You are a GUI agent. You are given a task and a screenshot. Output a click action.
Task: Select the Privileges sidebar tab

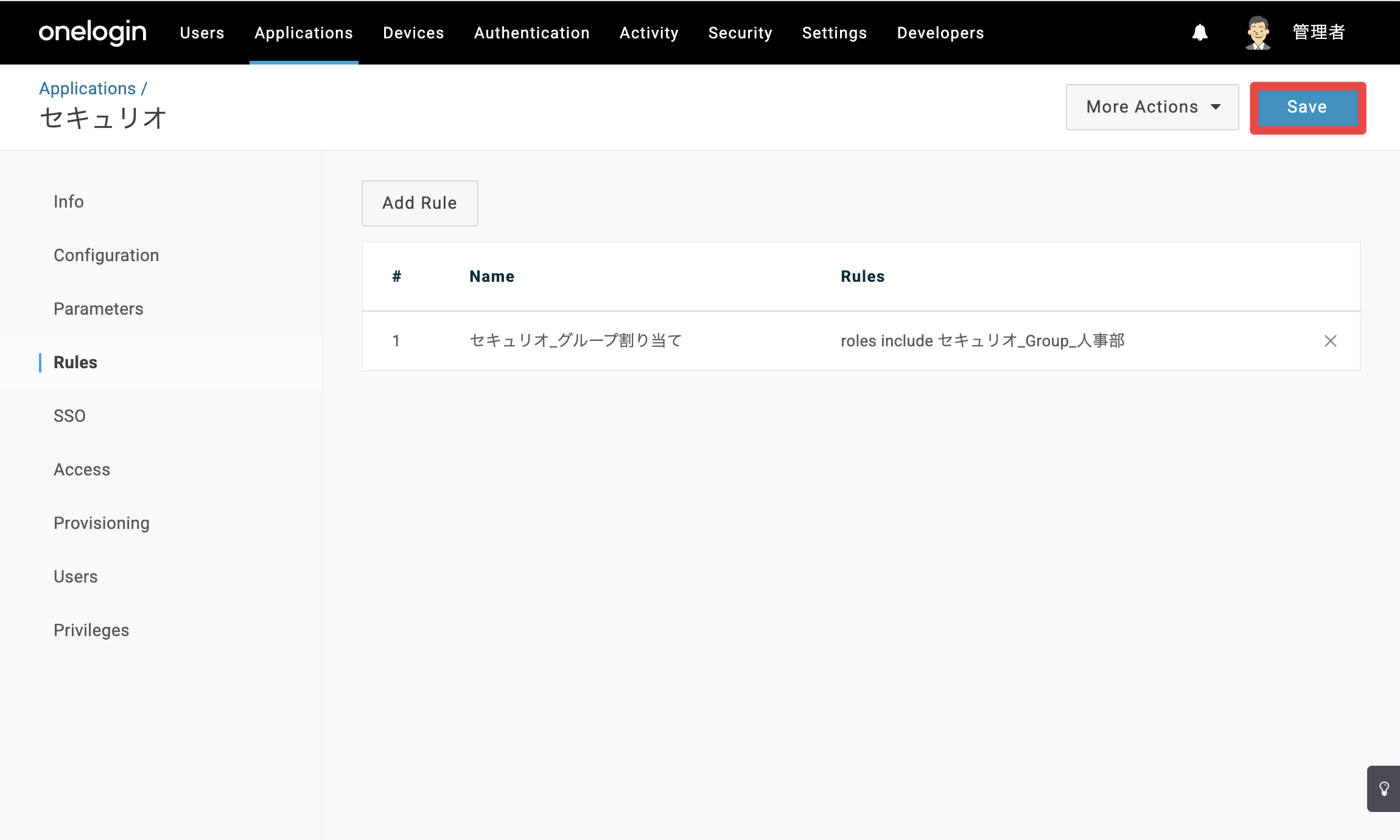[x=91, y=630]
